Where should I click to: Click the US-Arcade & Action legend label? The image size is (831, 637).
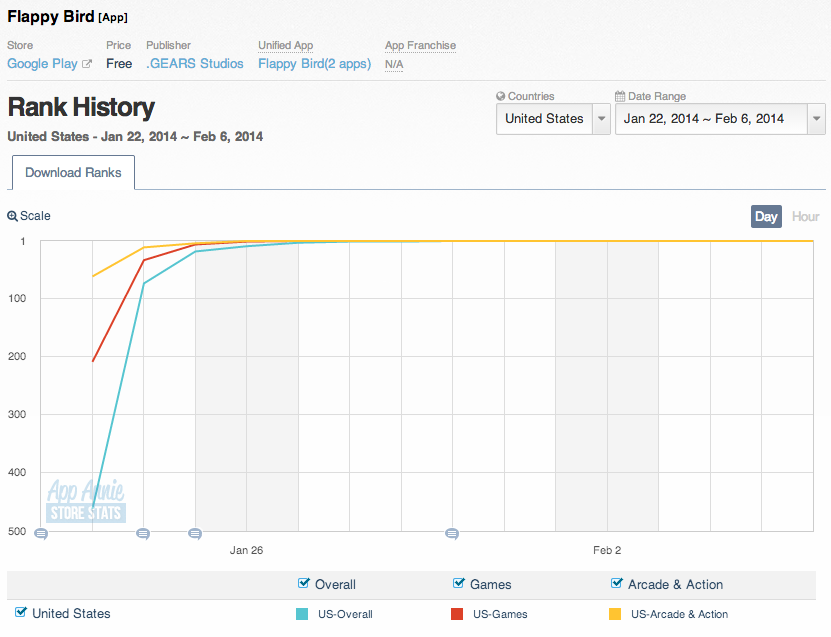[679, 614]
